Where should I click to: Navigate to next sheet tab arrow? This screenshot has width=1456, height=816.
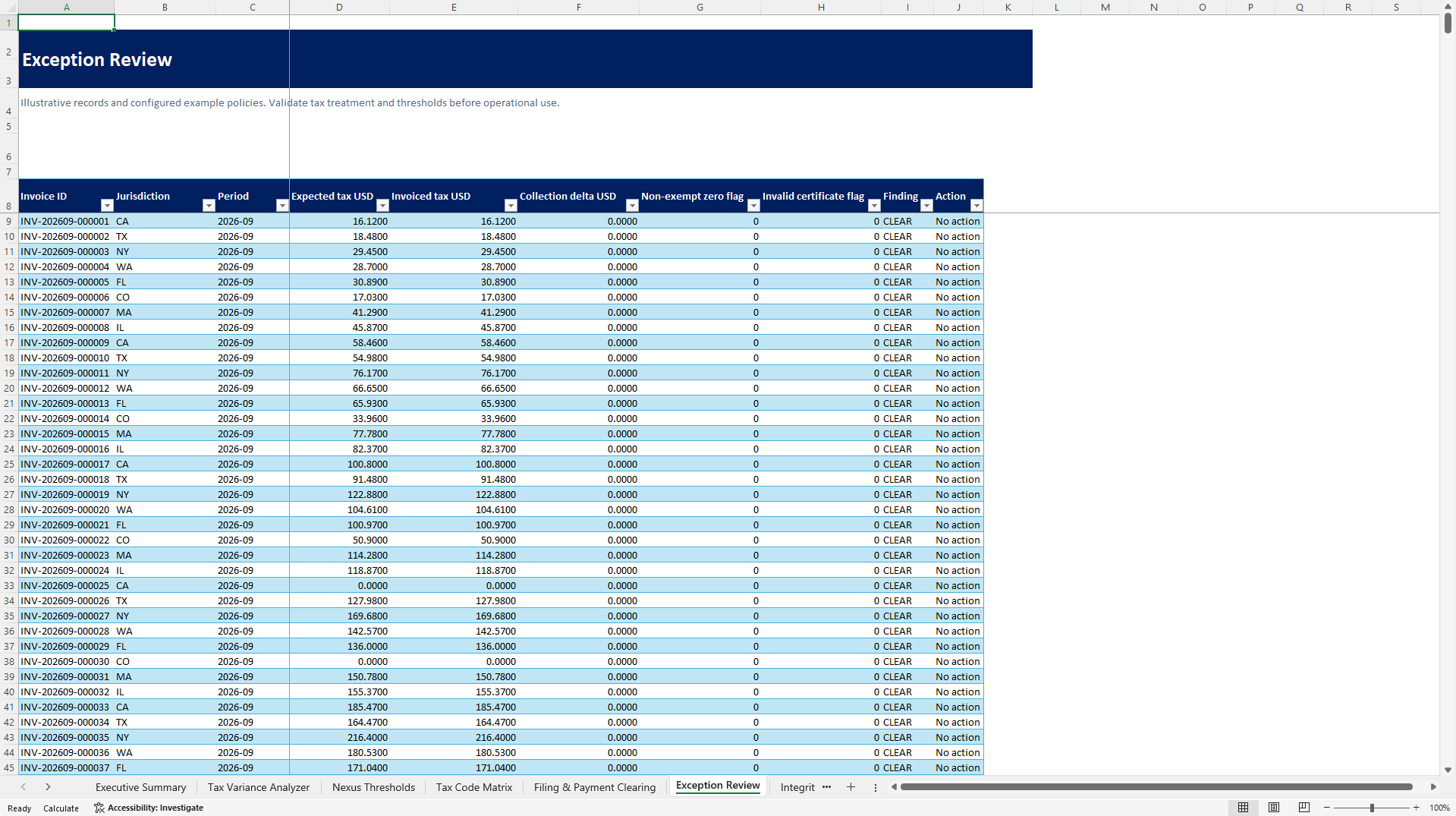[48, 787]
